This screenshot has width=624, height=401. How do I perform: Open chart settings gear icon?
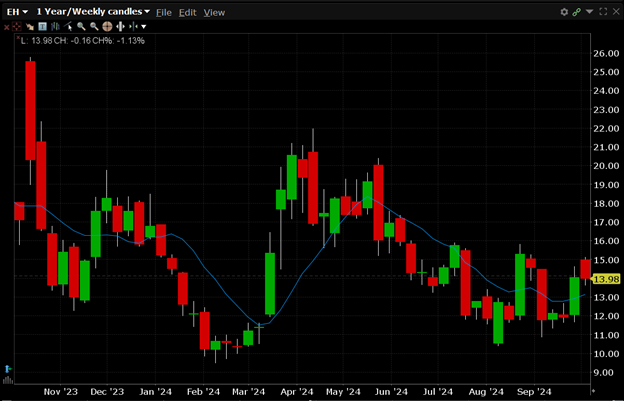coord(564,11)
